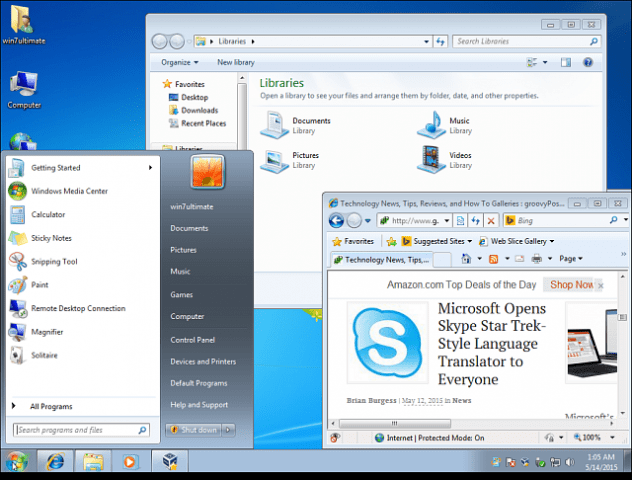Open Explorer address bar history dropdown
The image size is (632, 480).
426,42
